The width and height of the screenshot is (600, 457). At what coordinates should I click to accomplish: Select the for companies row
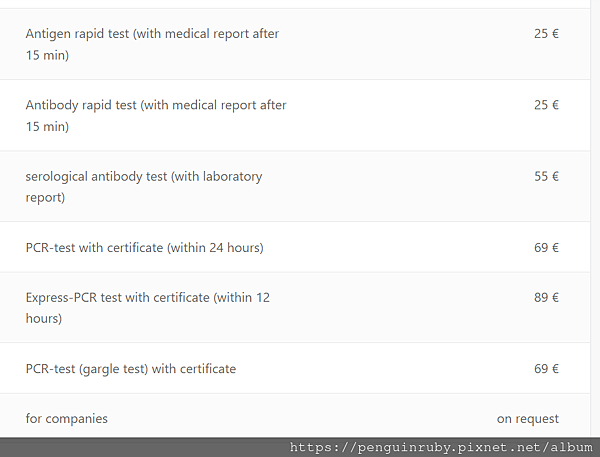(x=295, y=416)
